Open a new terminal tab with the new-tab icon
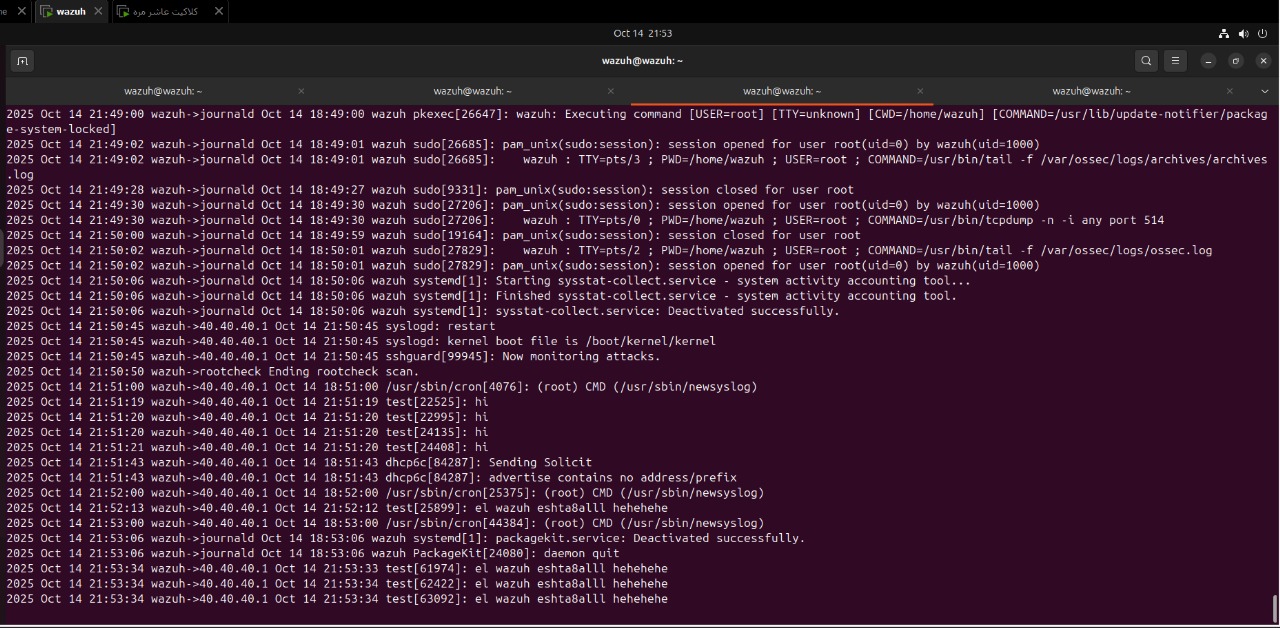This screenshot has width=1280, height=628. tap(22, 61)
